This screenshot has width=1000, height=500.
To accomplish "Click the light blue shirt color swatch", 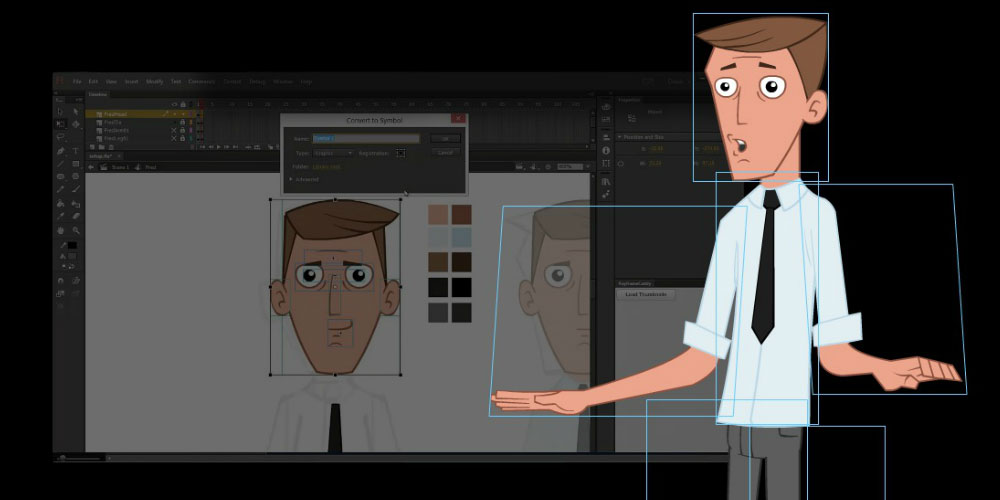I will click(x=460, y=238).
